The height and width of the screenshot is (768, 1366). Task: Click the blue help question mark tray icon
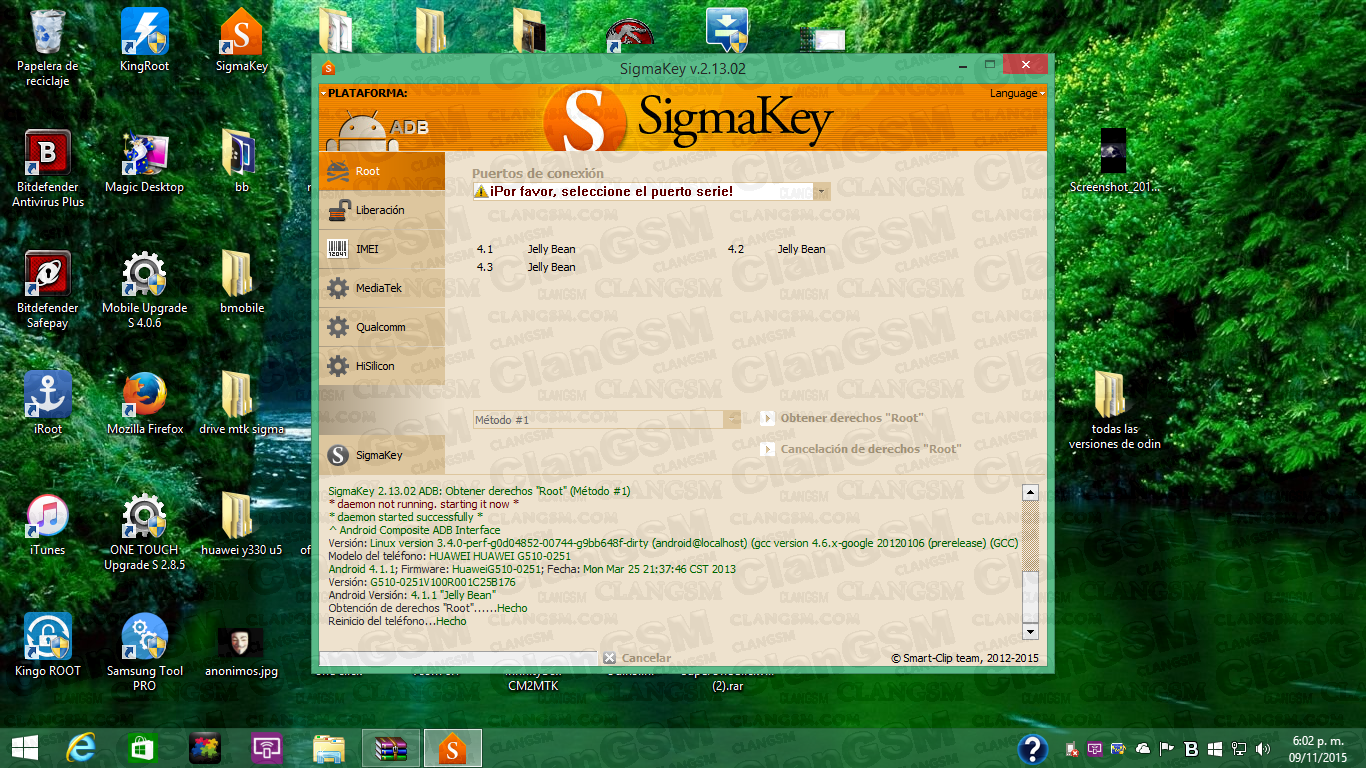[1033, 748]
